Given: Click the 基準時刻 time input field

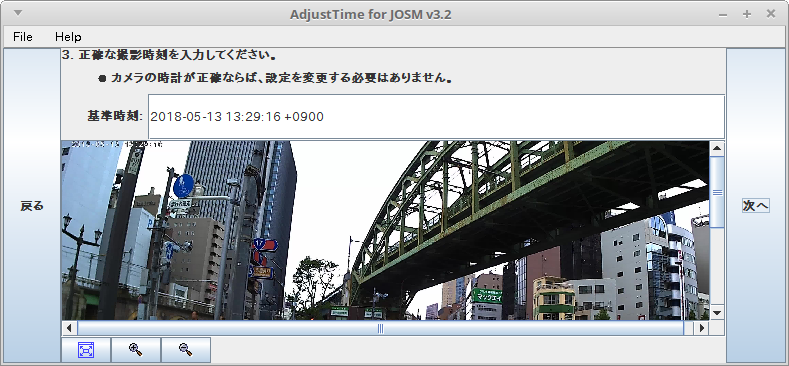Looking at the screenshot, I should [436, 117].
